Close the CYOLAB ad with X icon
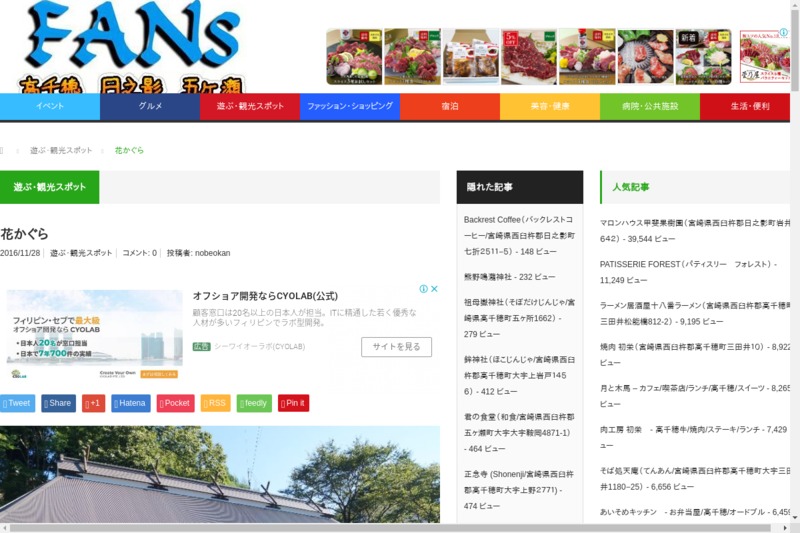 click(435, 289)
